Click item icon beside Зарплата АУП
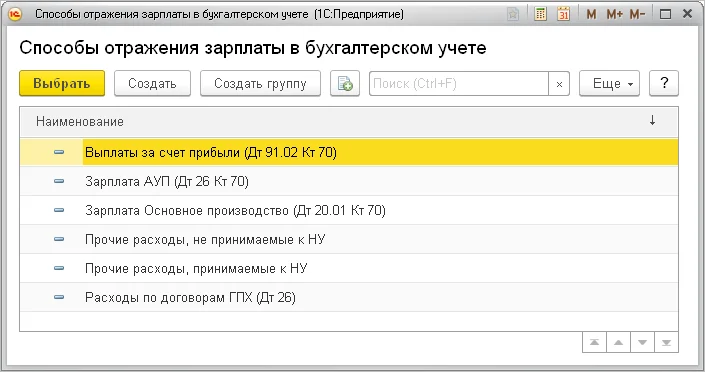The image size is (705, 372). [x=59, y=181]
